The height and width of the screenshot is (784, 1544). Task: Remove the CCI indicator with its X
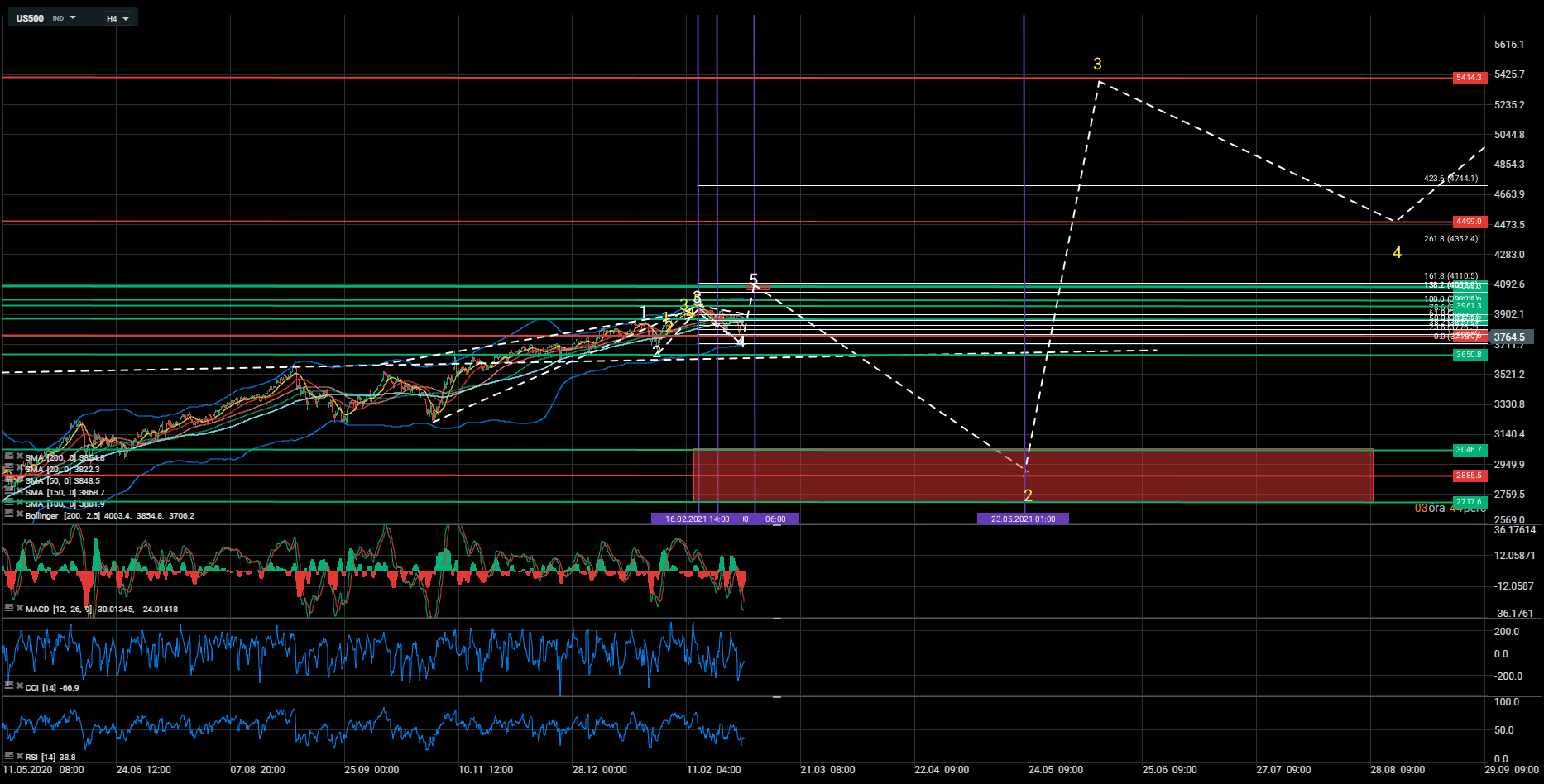point(18,686)
